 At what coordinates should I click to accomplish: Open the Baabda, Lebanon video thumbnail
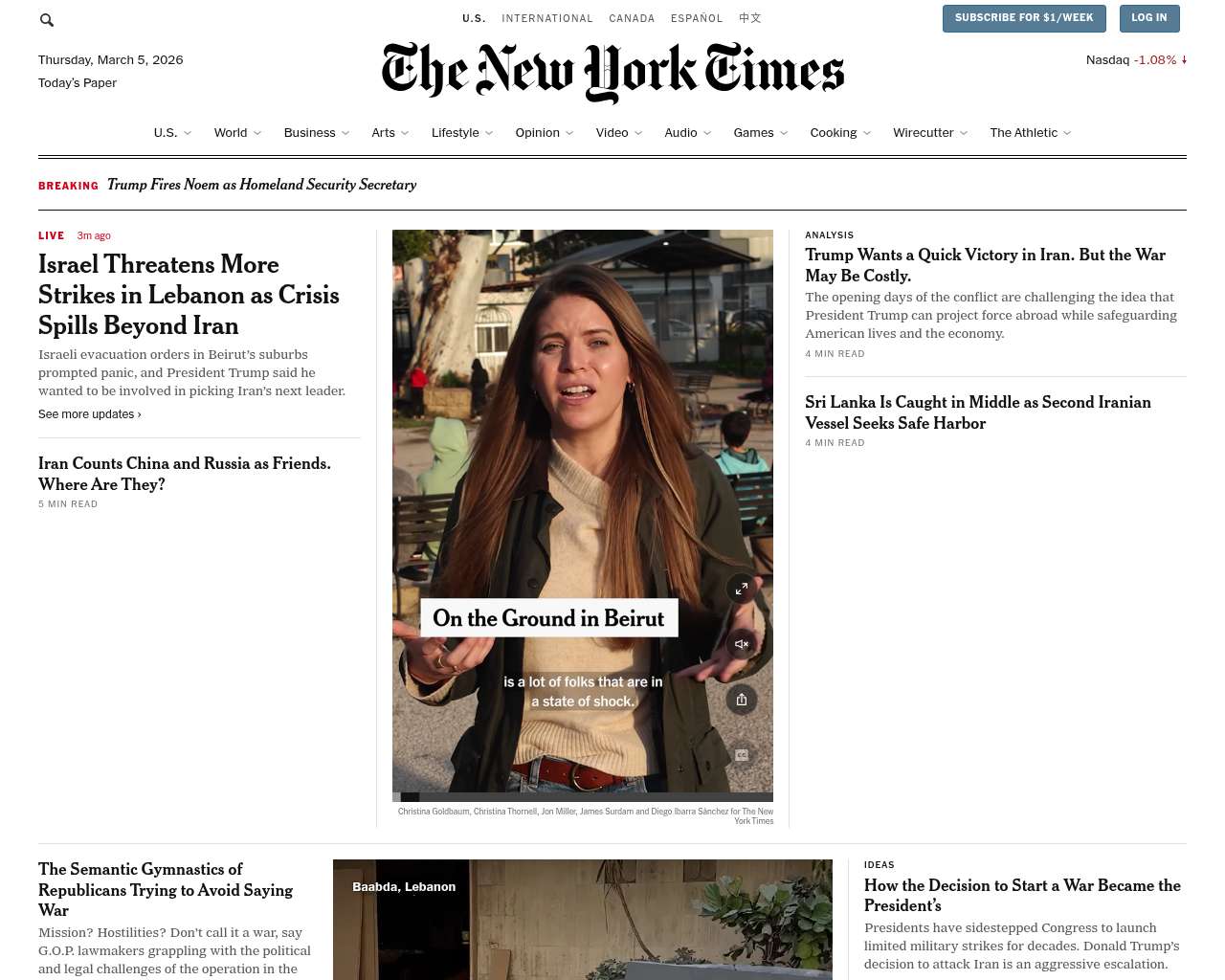click(x=583, y=920)
